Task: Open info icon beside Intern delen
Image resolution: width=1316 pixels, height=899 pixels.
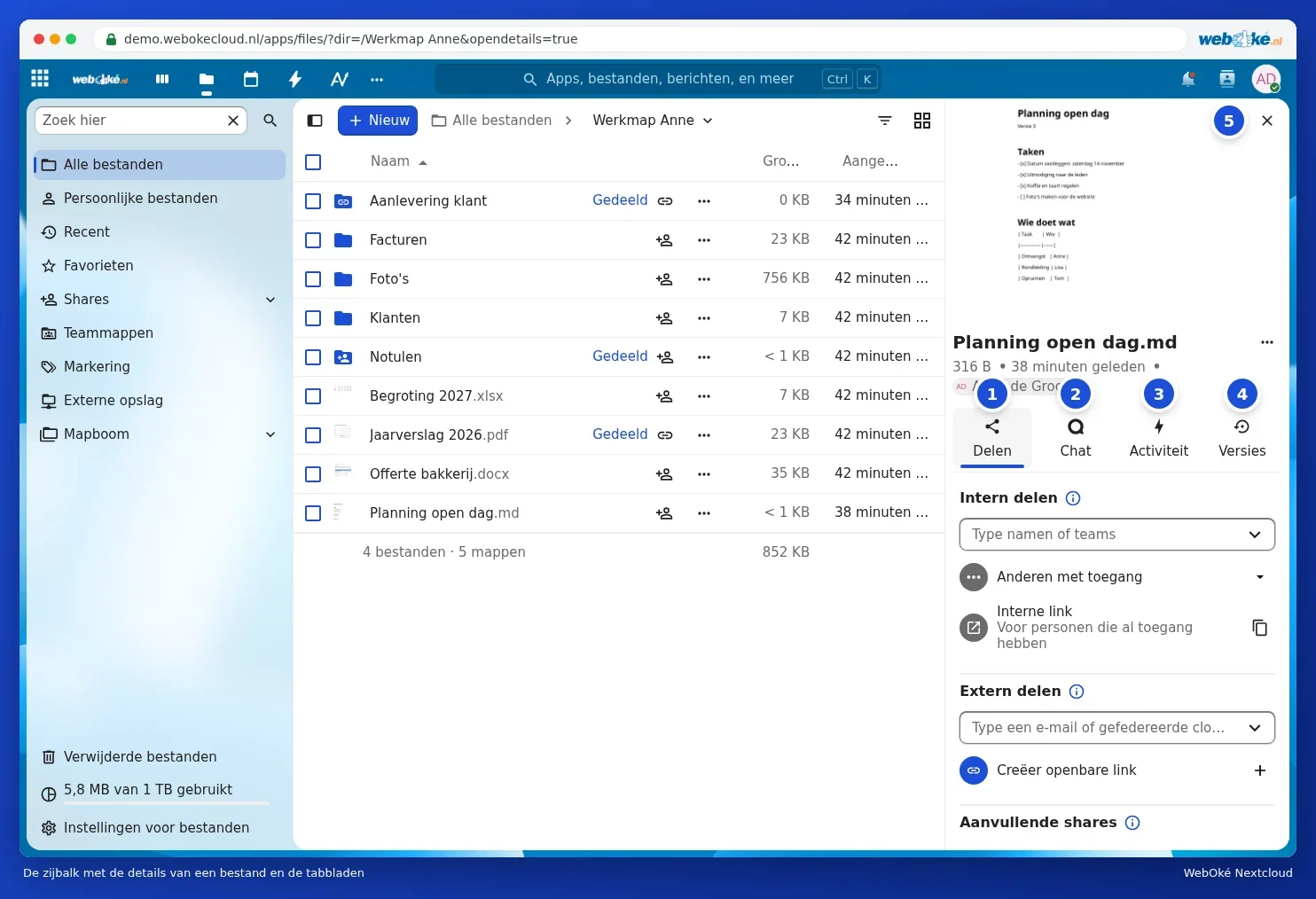Action: (x=1073, y=498)
